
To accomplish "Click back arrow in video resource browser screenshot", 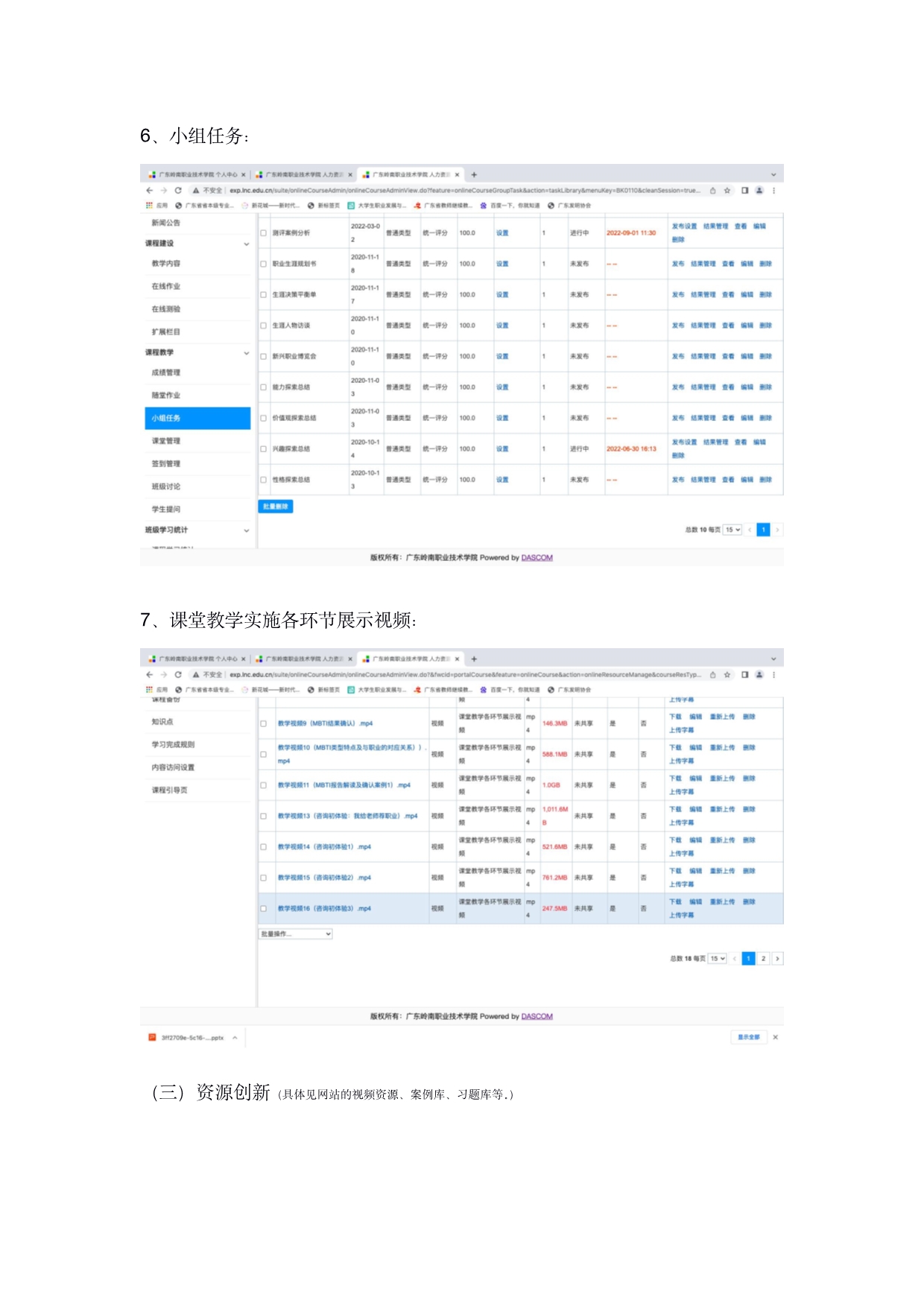I will 150,675.
